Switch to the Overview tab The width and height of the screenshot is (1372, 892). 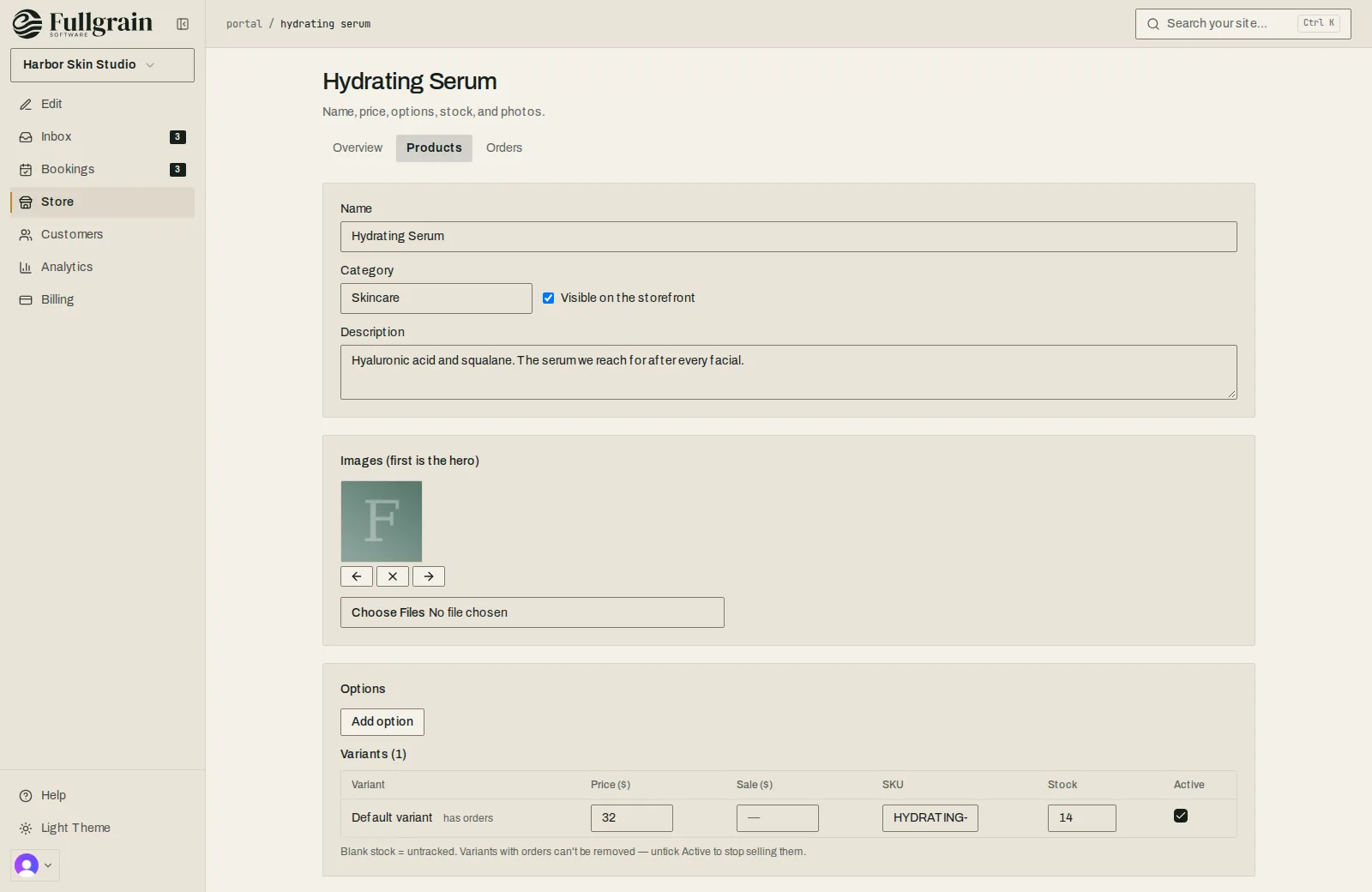pyautogui.click(x=358, y=148)
